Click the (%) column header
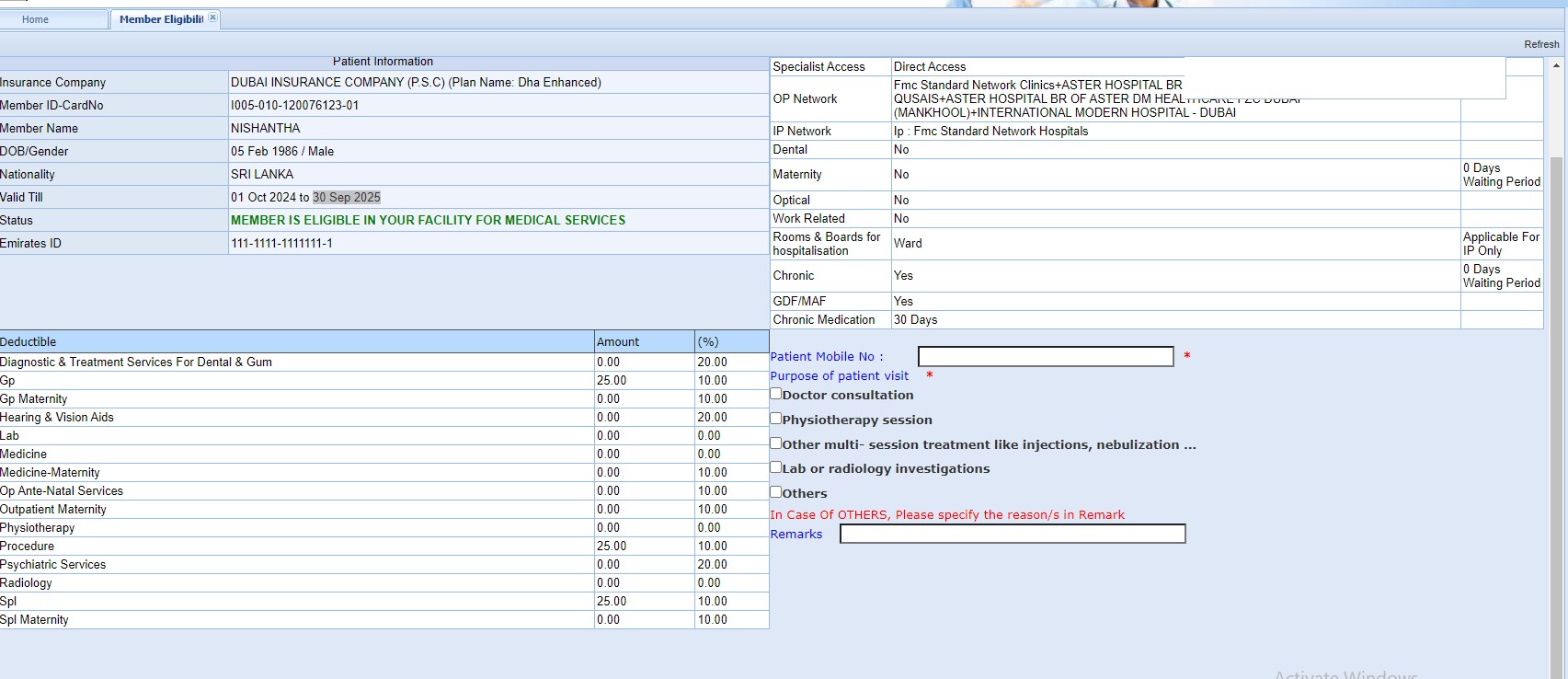The height and width of the screenshot is (679, 1568). point(708,342)
